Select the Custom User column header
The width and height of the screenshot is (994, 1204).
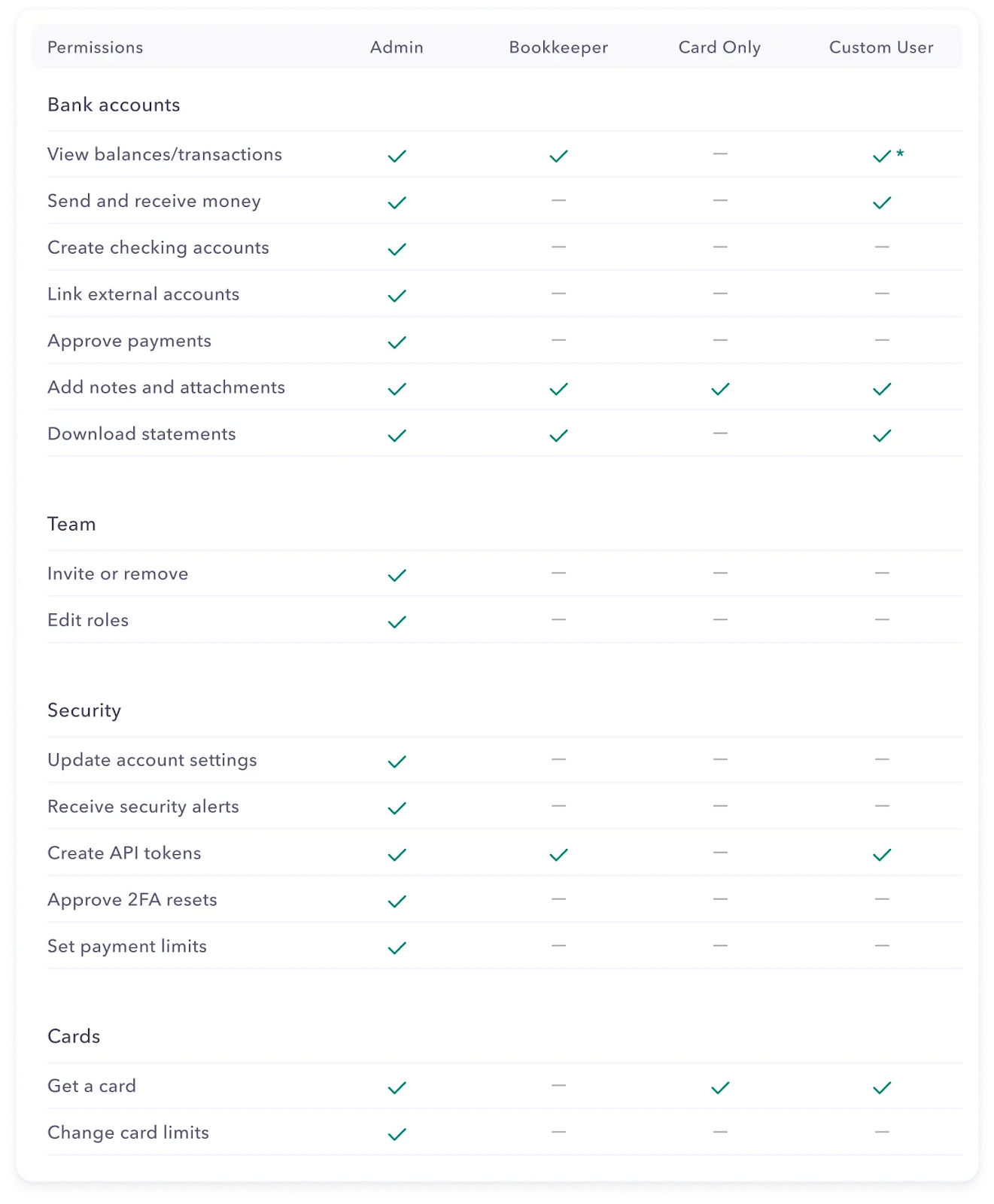coord(881,47)
